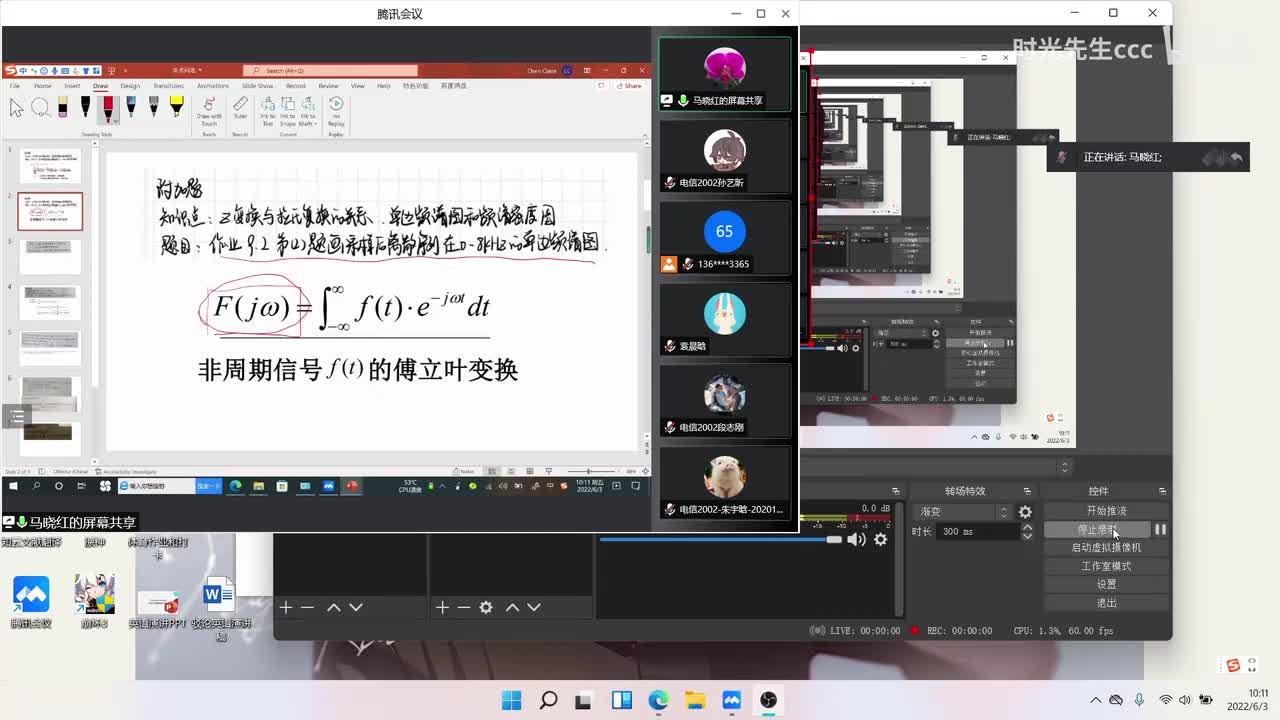Click Windows Start button on taskbar
This screenshot has width=1280, height=720.
512,700
